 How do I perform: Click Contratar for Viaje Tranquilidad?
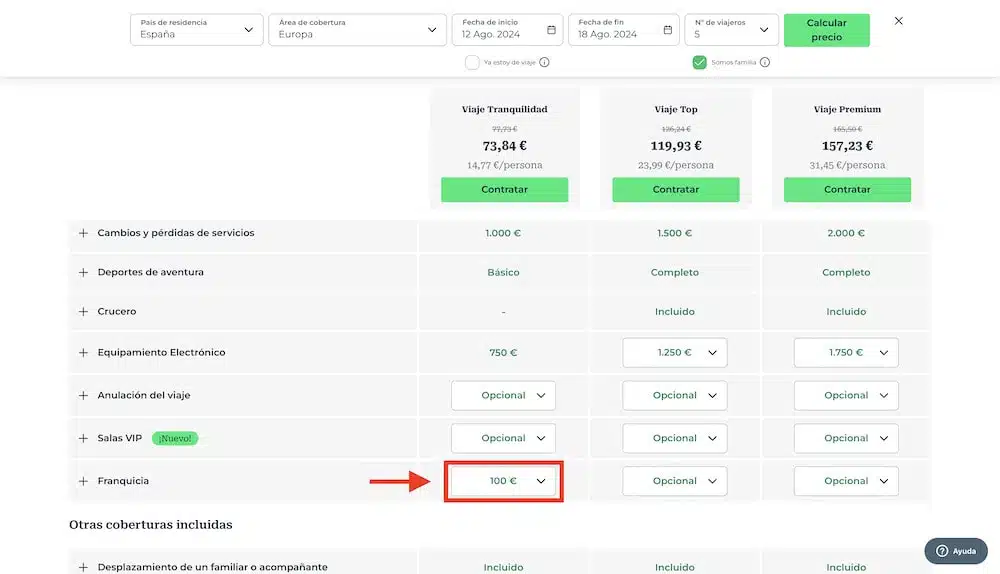point(504,189)
